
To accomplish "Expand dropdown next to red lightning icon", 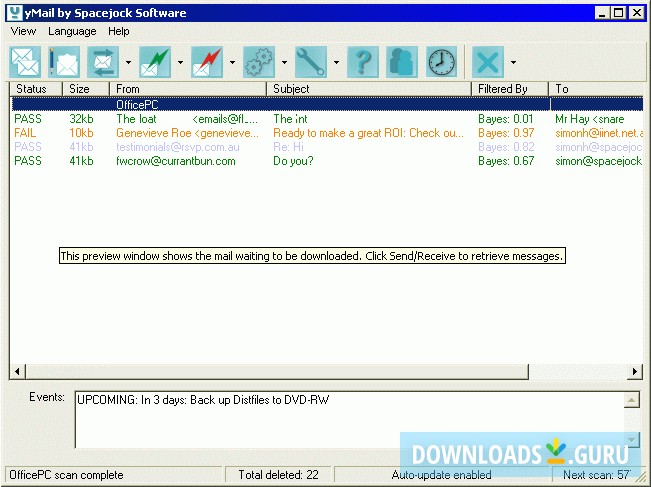I will [x=232, y=62].
